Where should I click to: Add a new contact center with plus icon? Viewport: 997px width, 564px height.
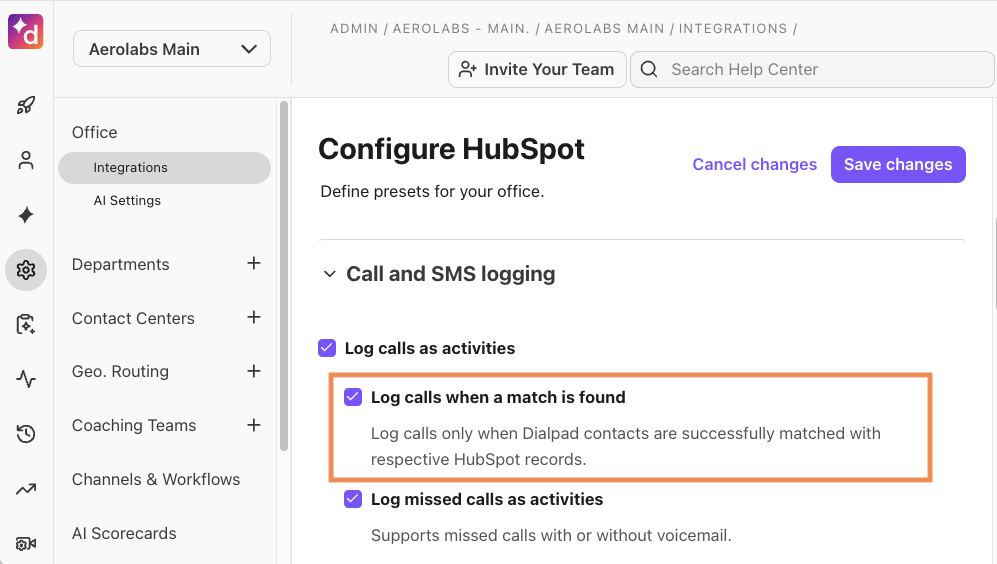(254, 317)
